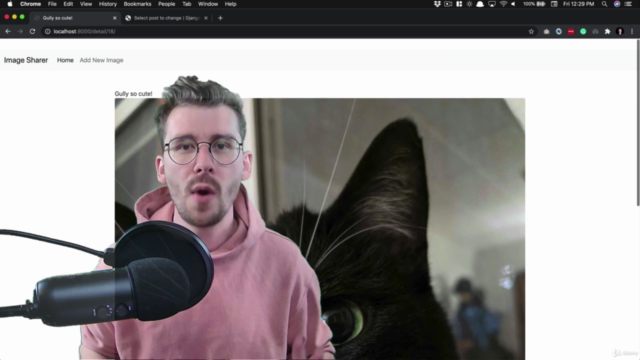Go to the Home nav link
The height and width of the screenshot is (360, 640).
click(65, 60)
